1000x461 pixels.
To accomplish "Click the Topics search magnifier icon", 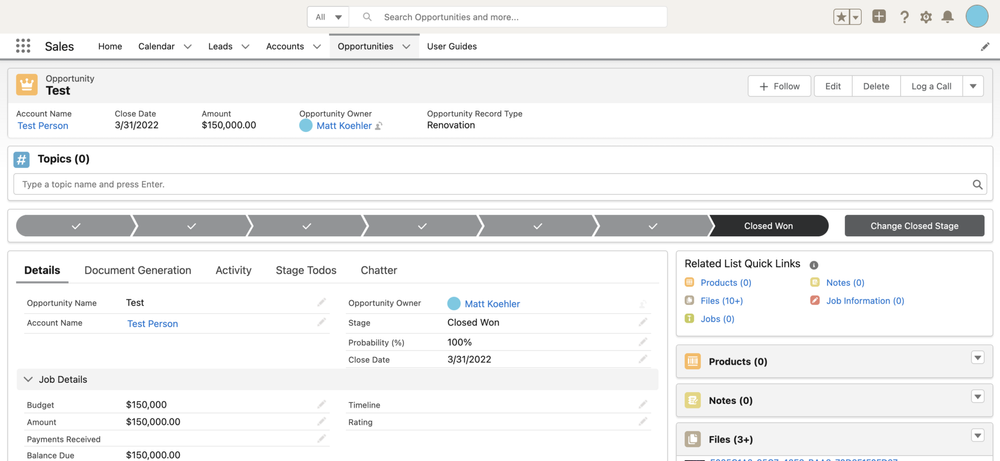I will coord(977,184).
